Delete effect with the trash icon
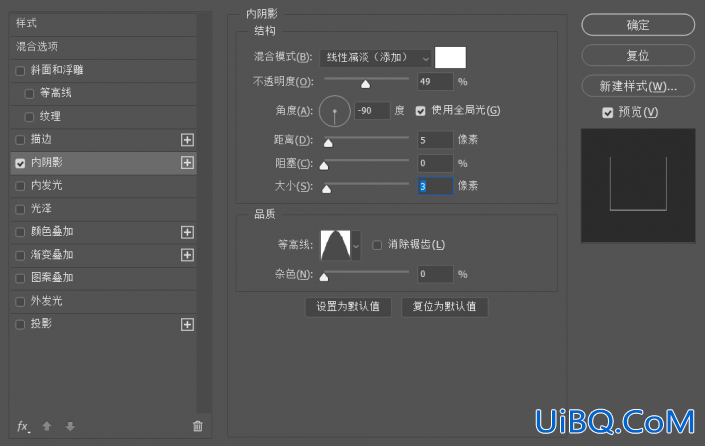 coord(197,426)
